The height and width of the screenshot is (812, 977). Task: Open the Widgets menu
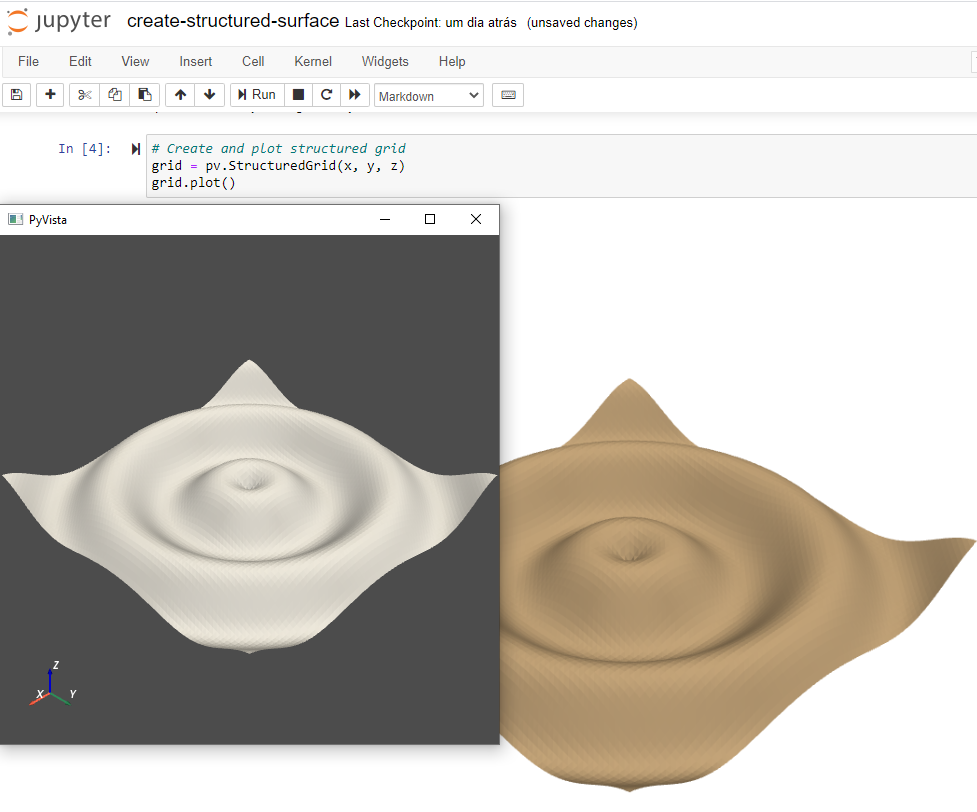click(x=385, y=61)
